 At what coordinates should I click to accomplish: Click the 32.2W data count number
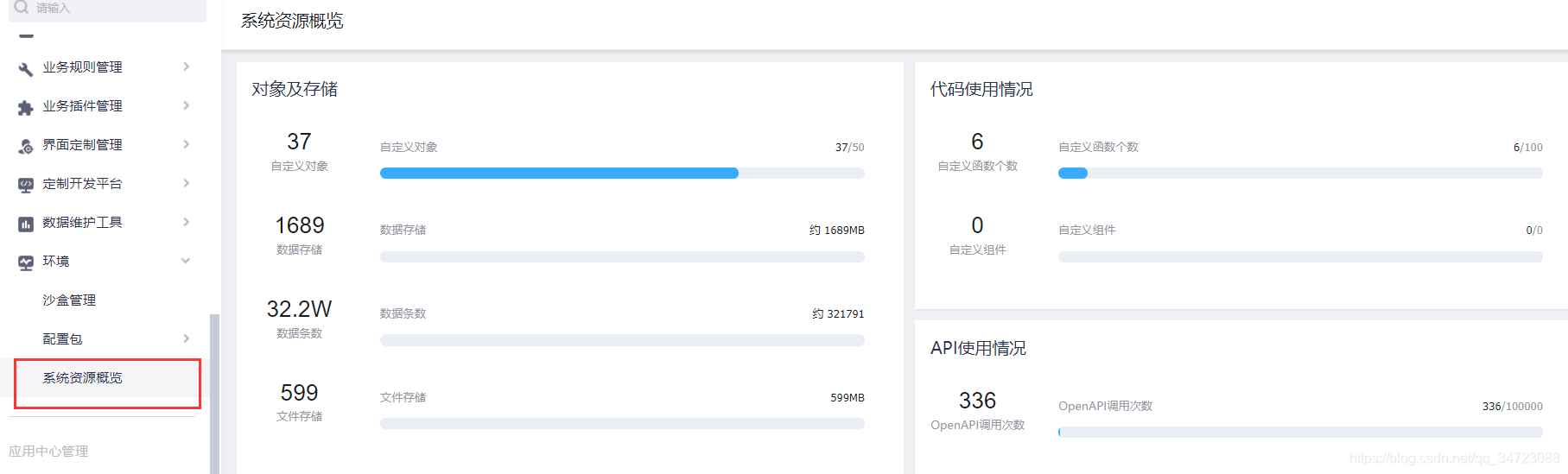299,308
